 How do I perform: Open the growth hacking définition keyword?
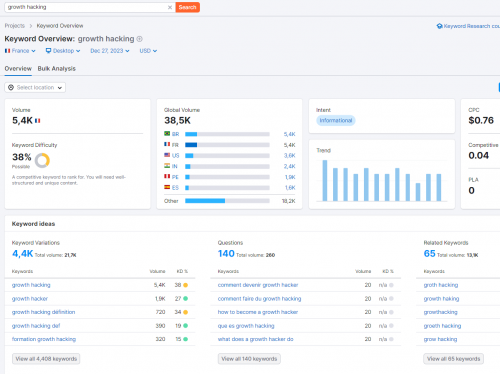(43, 312)
